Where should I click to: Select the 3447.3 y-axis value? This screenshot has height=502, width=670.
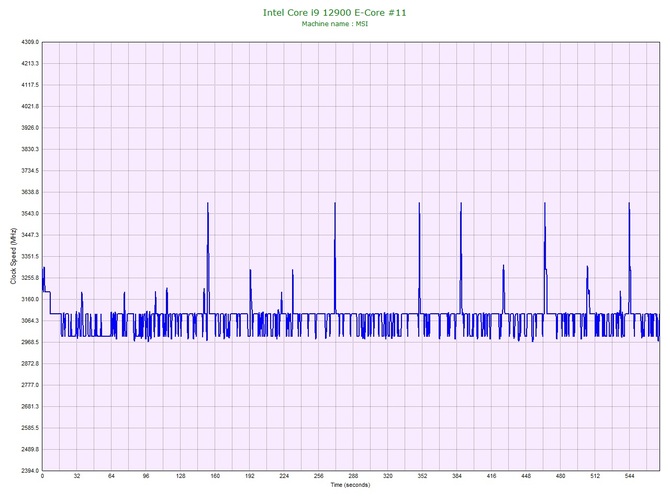(30, 235)
